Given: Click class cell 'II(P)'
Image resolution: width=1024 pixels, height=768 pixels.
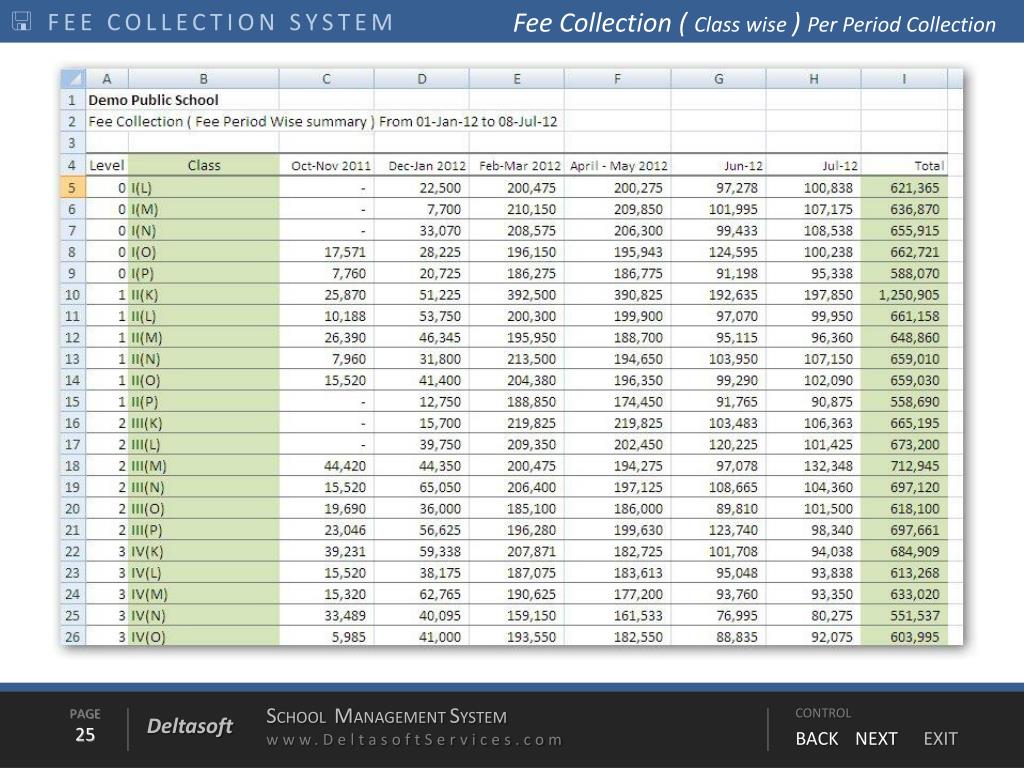Looking at the screenshot, I should point(204,402).
